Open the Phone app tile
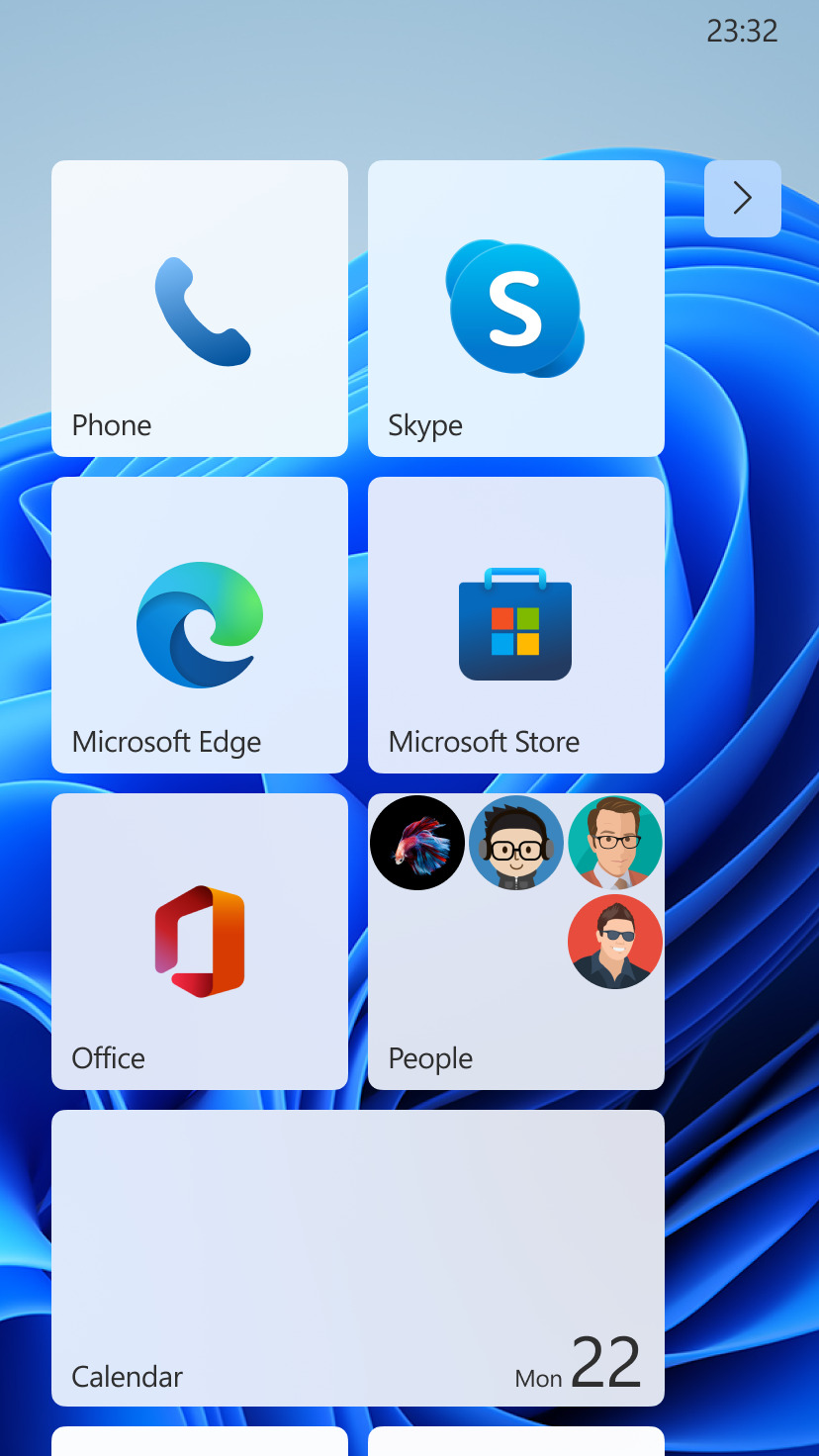The width and height of the screenshot is (819, 1456). click(200, 309)
